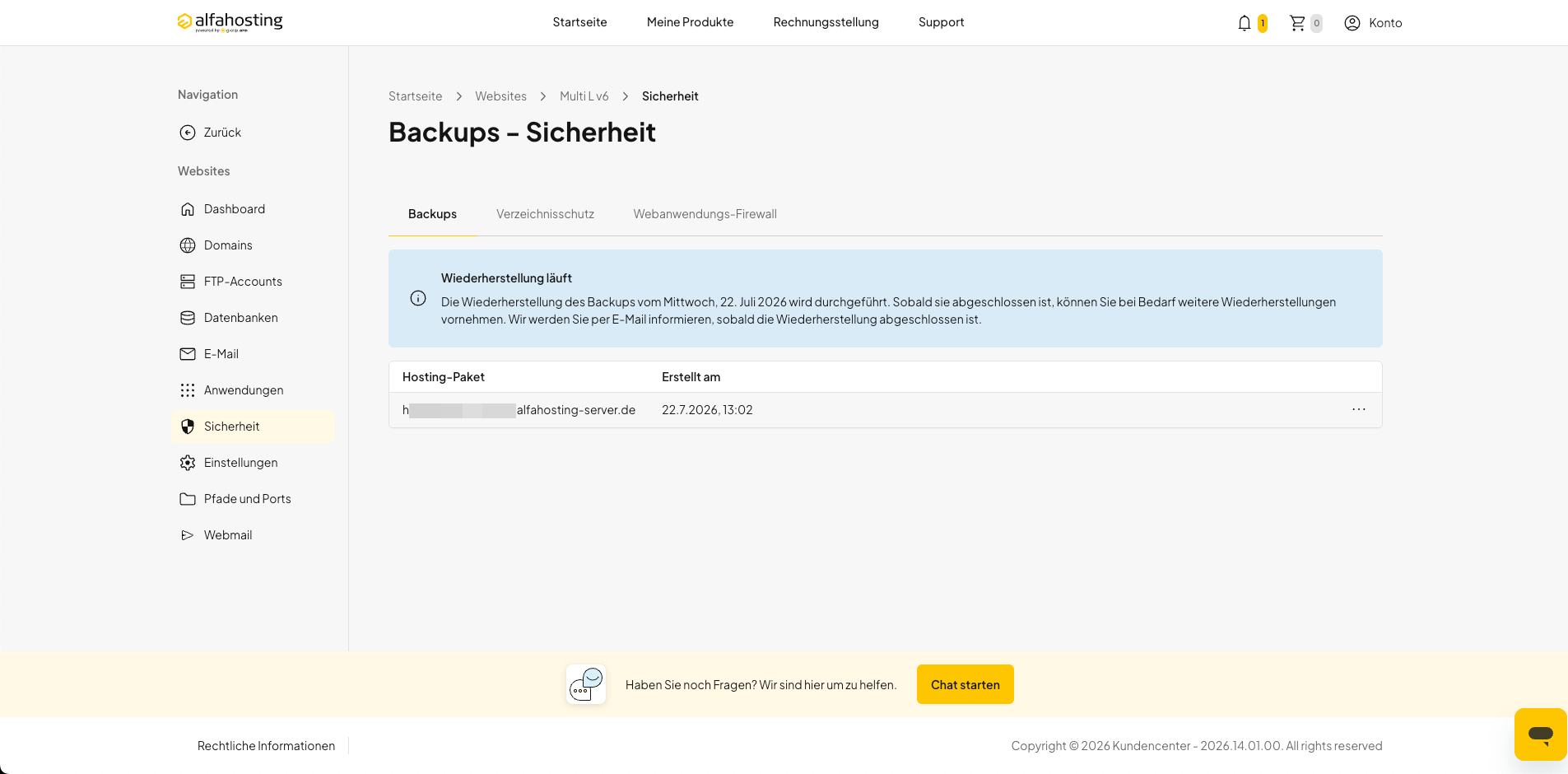Screen dimensions: 1568x774
Task: Open the floating chat widget button
Action: tap(1540, 734)
